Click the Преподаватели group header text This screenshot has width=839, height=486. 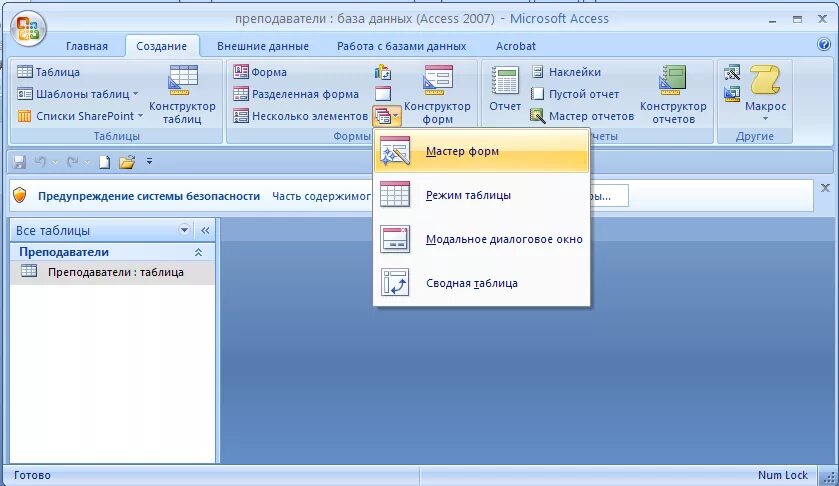(x=64, y=252)
